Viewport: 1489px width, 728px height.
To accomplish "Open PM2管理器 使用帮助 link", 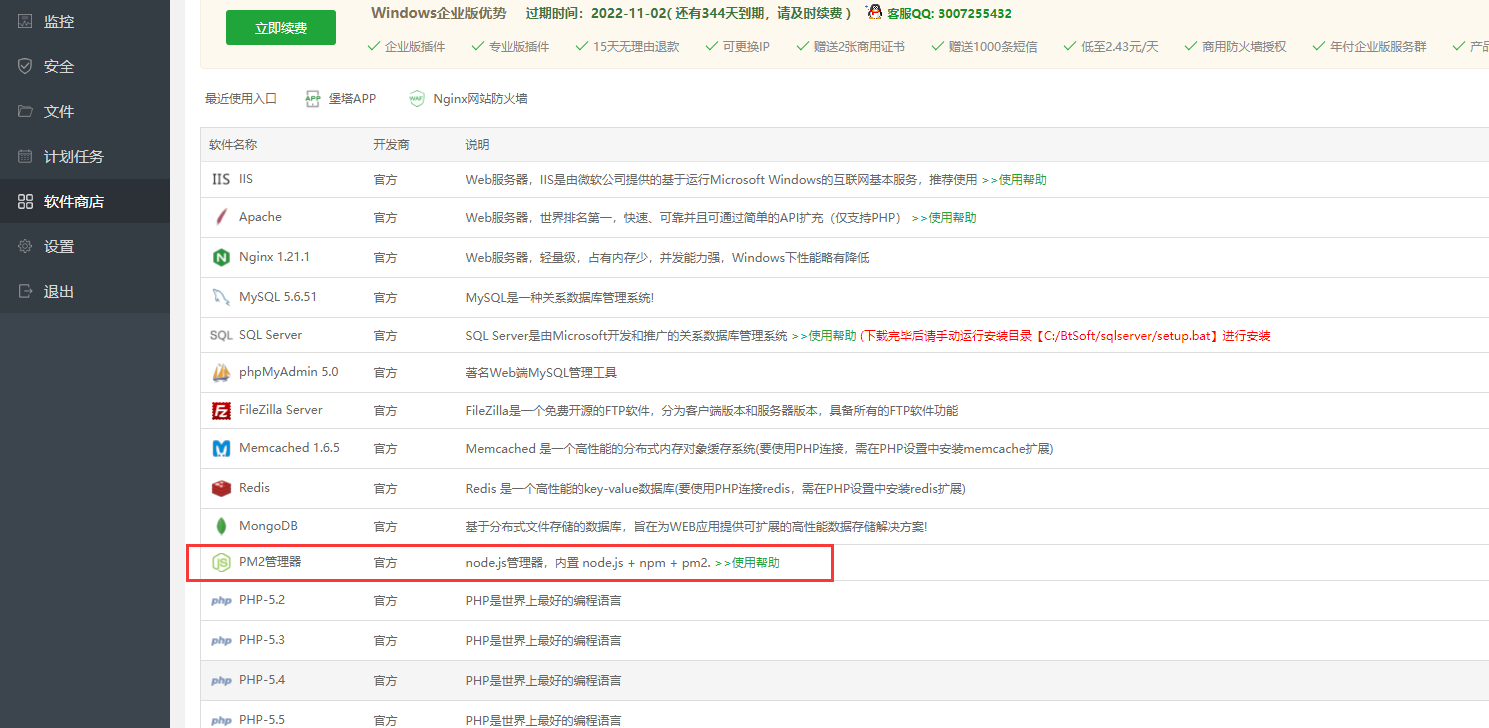I will (x=747, y=563).
